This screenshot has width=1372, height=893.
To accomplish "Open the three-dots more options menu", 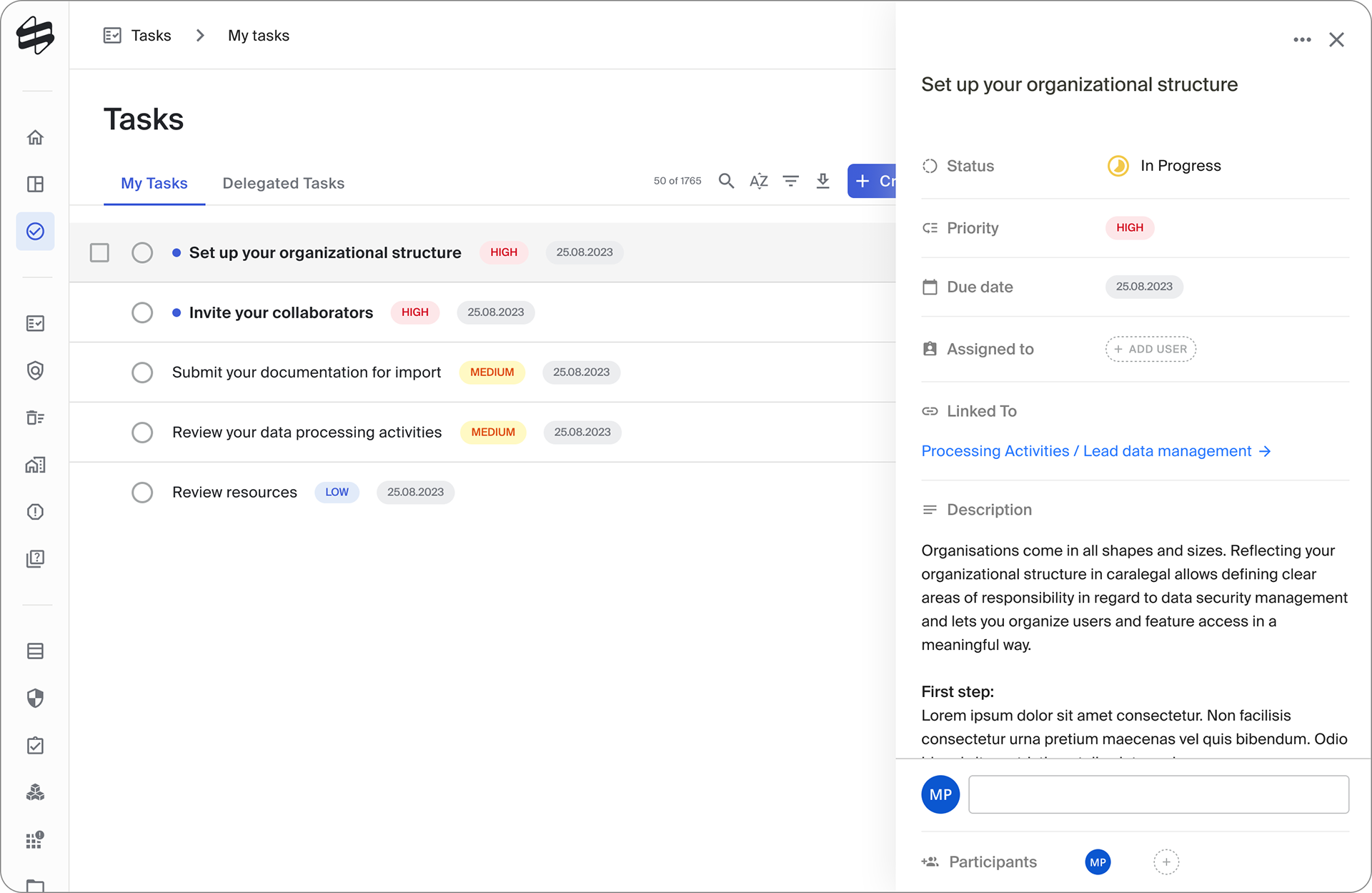I will point(1302,40).
